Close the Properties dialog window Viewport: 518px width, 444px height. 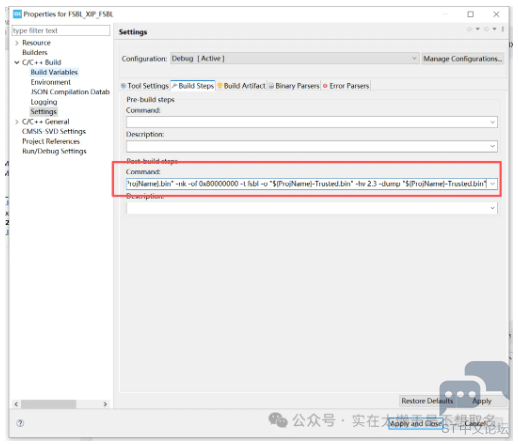tap(496, 14)
